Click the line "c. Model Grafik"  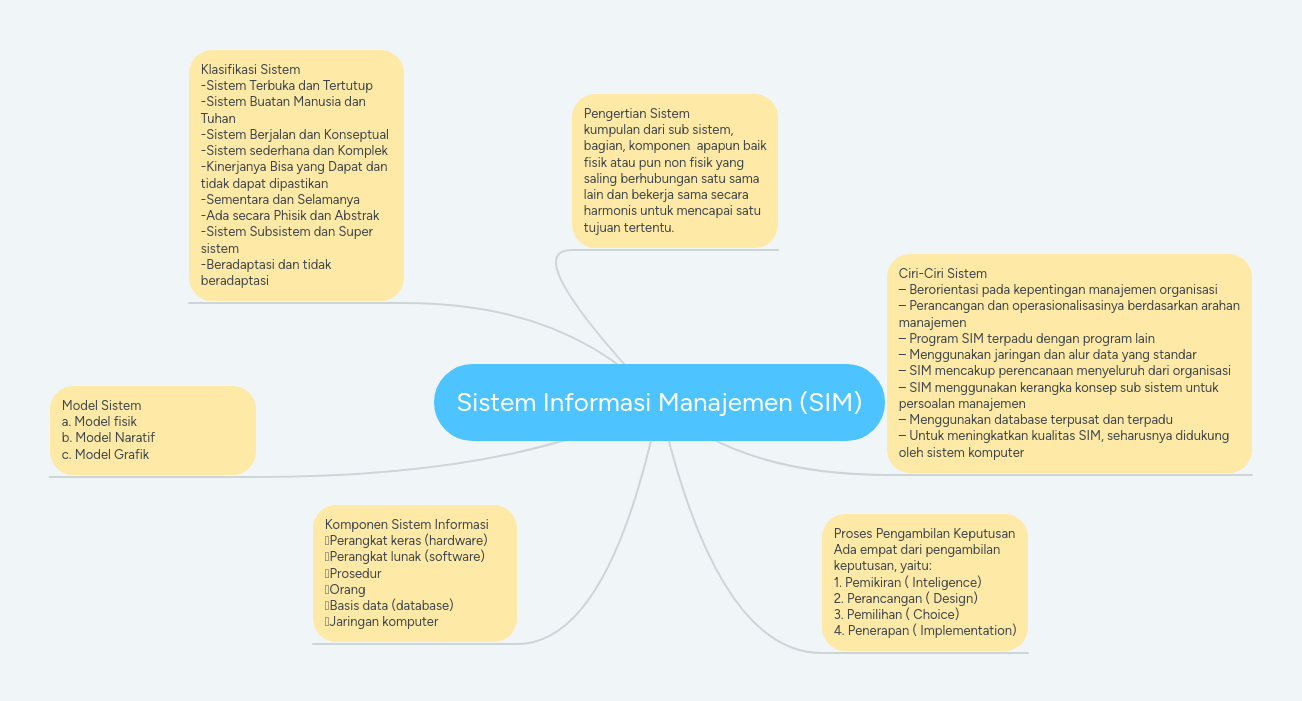[x=105, y=453]
